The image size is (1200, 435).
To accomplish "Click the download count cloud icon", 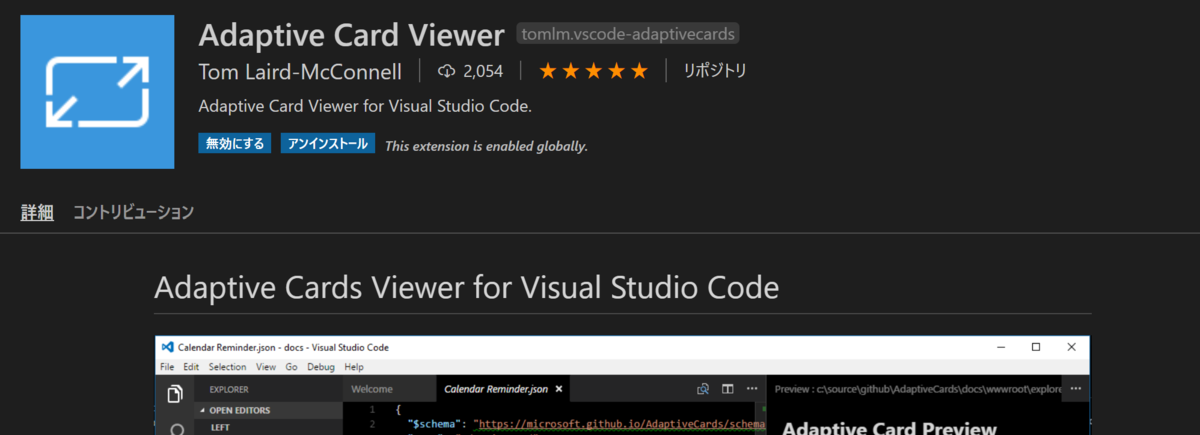I will point(447,71).
